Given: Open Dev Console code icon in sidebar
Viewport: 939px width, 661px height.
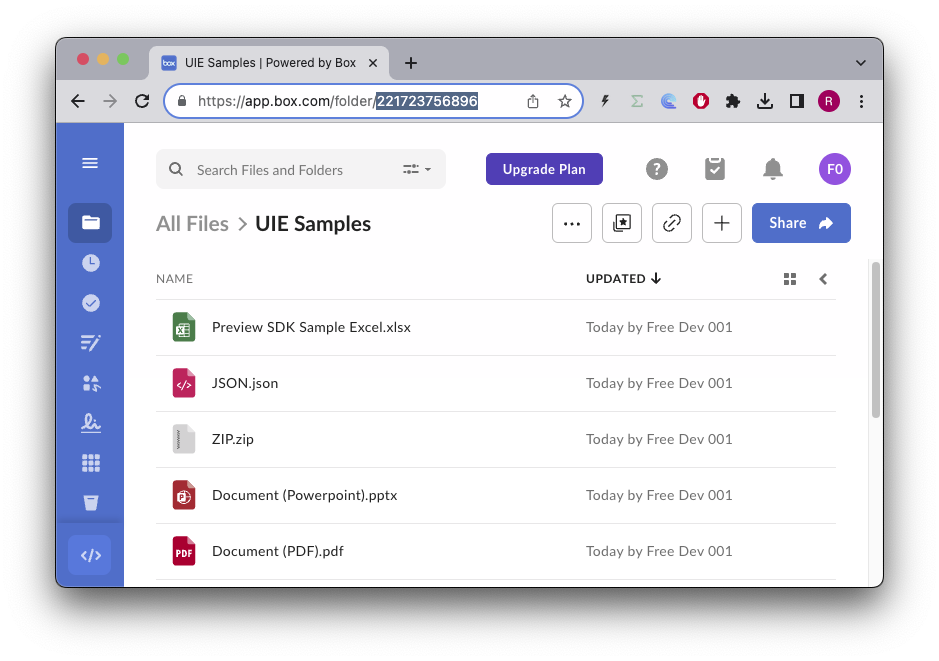Looking at the screenshot, I should click(90, 555).
